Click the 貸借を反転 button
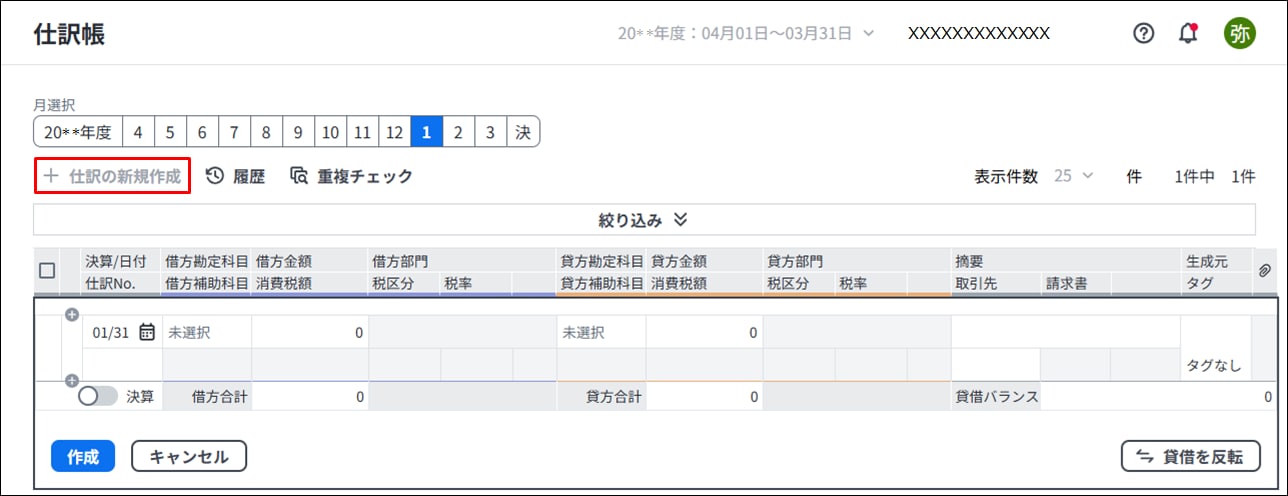 (1191, 456)
